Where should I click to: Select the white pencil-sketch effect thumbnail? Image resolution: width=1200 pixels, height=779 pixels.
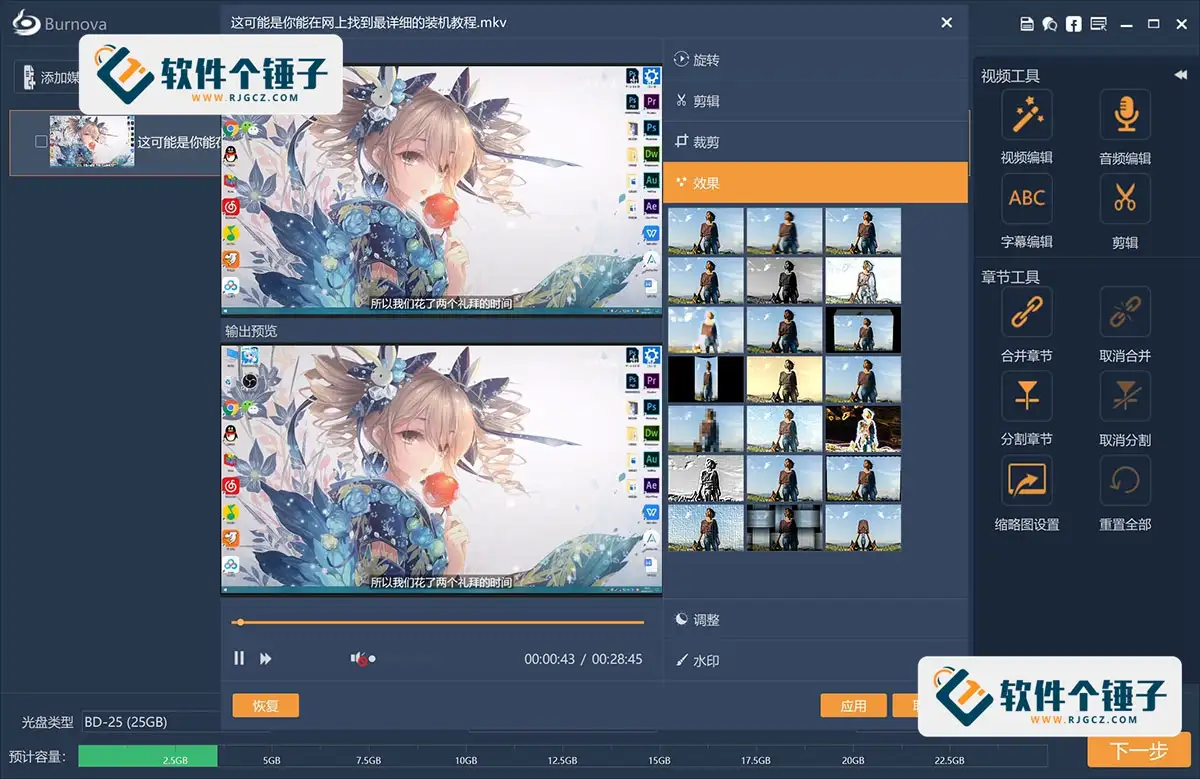(863, 281)
